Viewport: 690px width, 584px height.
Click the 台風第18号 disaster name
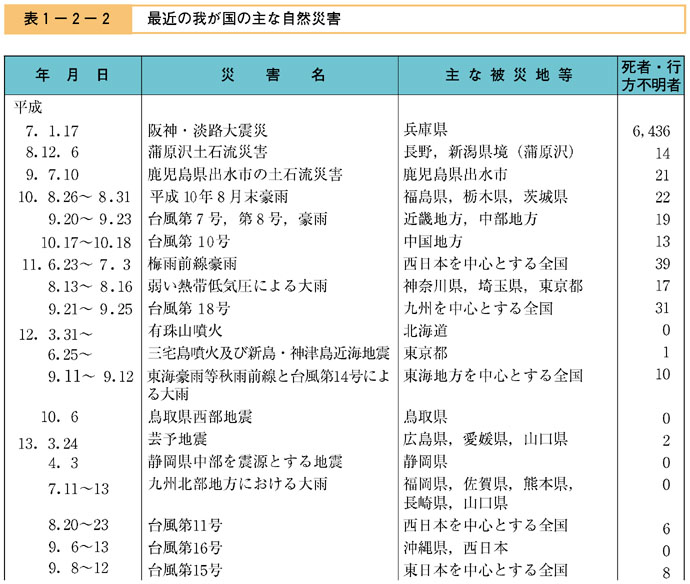[189, 308]
